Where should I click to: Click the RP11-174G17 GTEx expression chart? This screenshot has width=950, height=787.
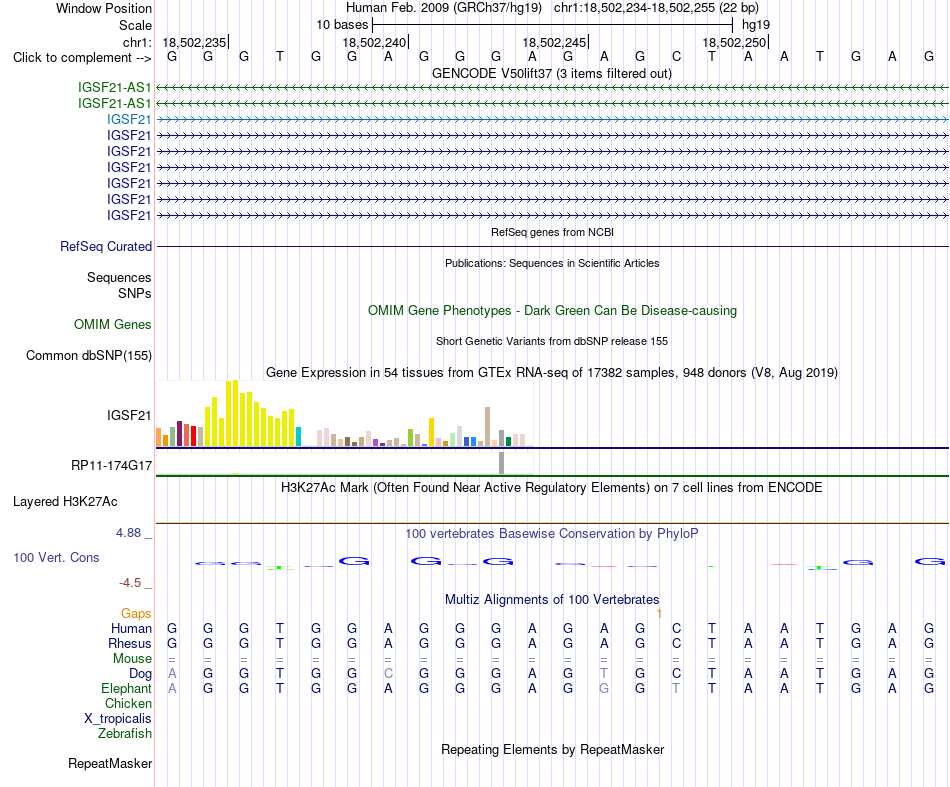pyautogui.click(x=345, y=463)
